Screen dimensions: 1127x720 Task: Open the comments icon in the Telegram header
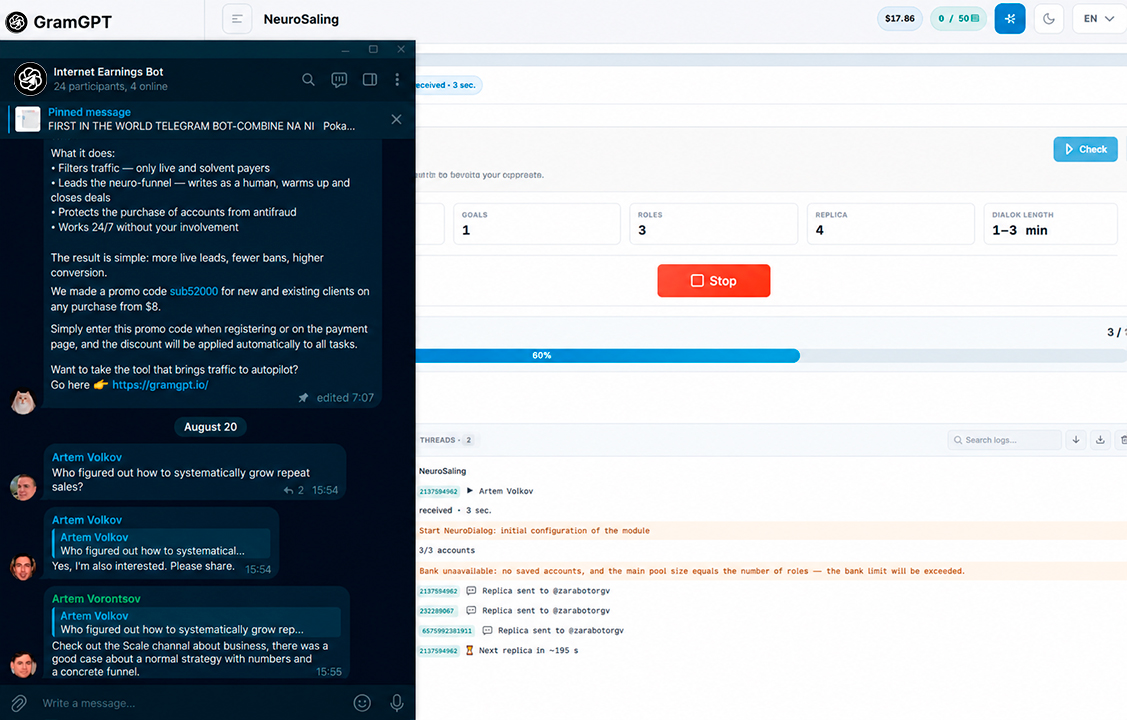pyautogui.click(x=339, y=80)
